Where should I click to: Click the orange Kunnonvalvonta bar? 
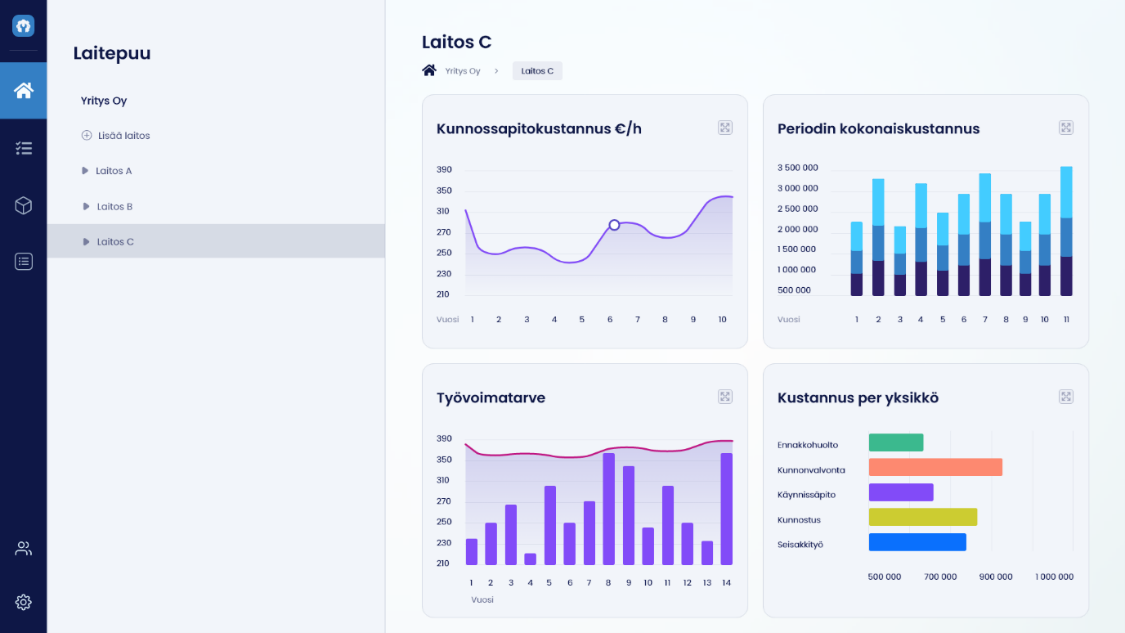(935, 467)
